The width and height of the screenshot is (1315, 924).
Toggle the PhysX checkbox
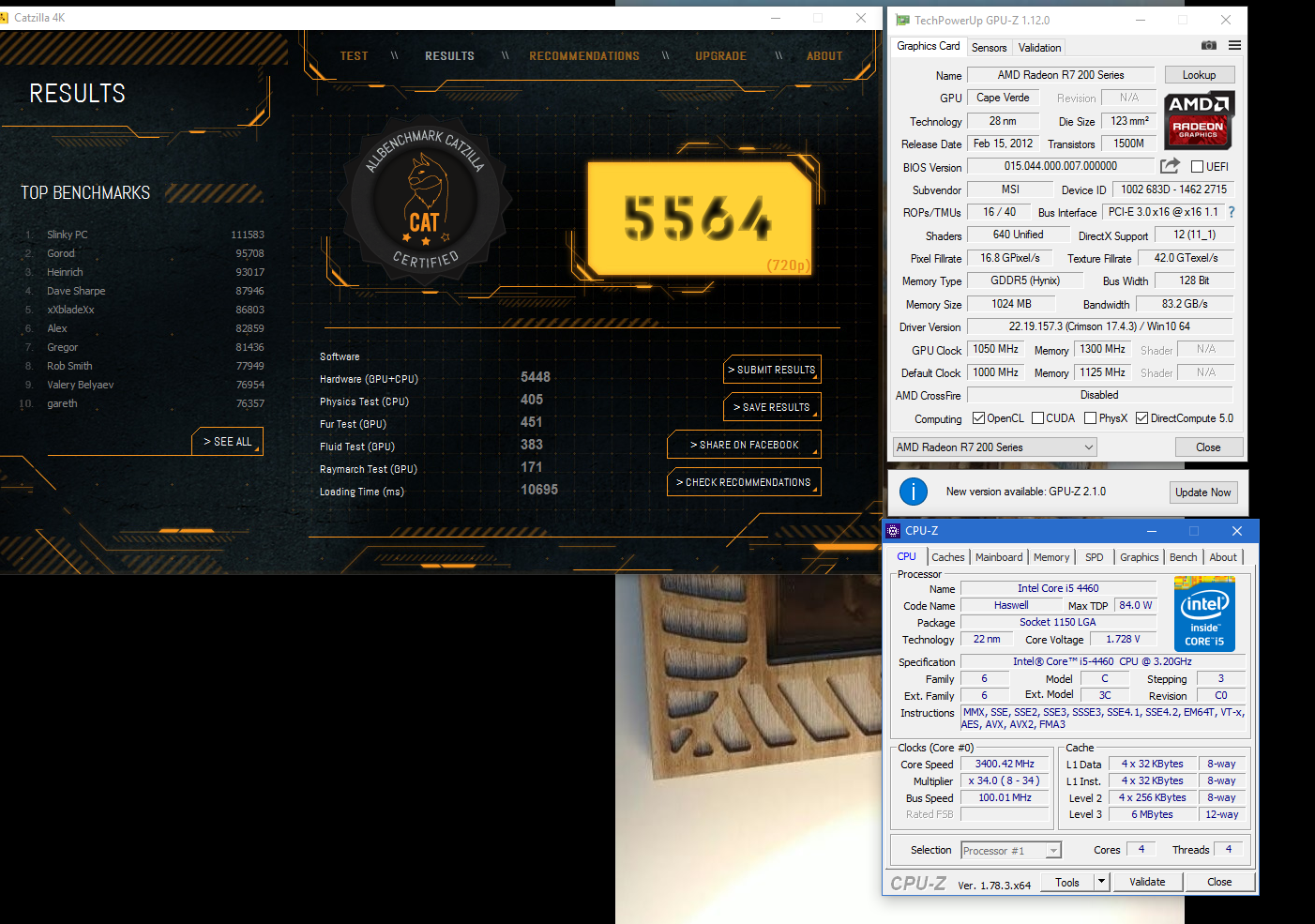1090,418
